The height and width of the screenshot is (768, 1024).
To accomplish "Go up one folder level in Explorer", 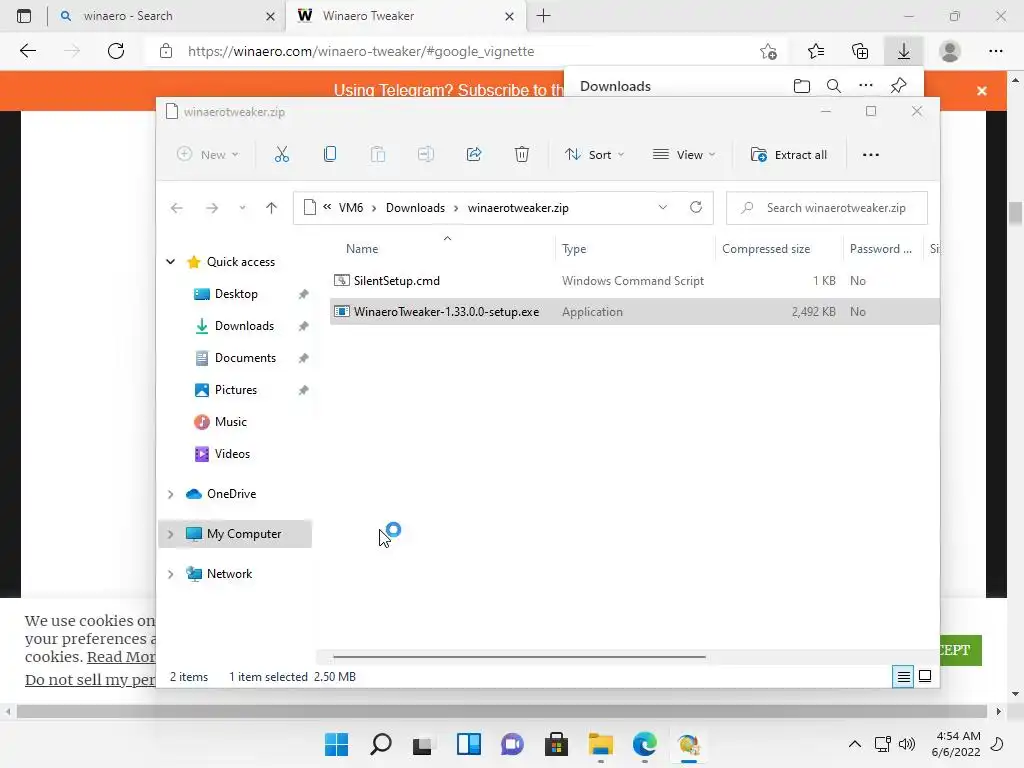I will tap(272, 208).
